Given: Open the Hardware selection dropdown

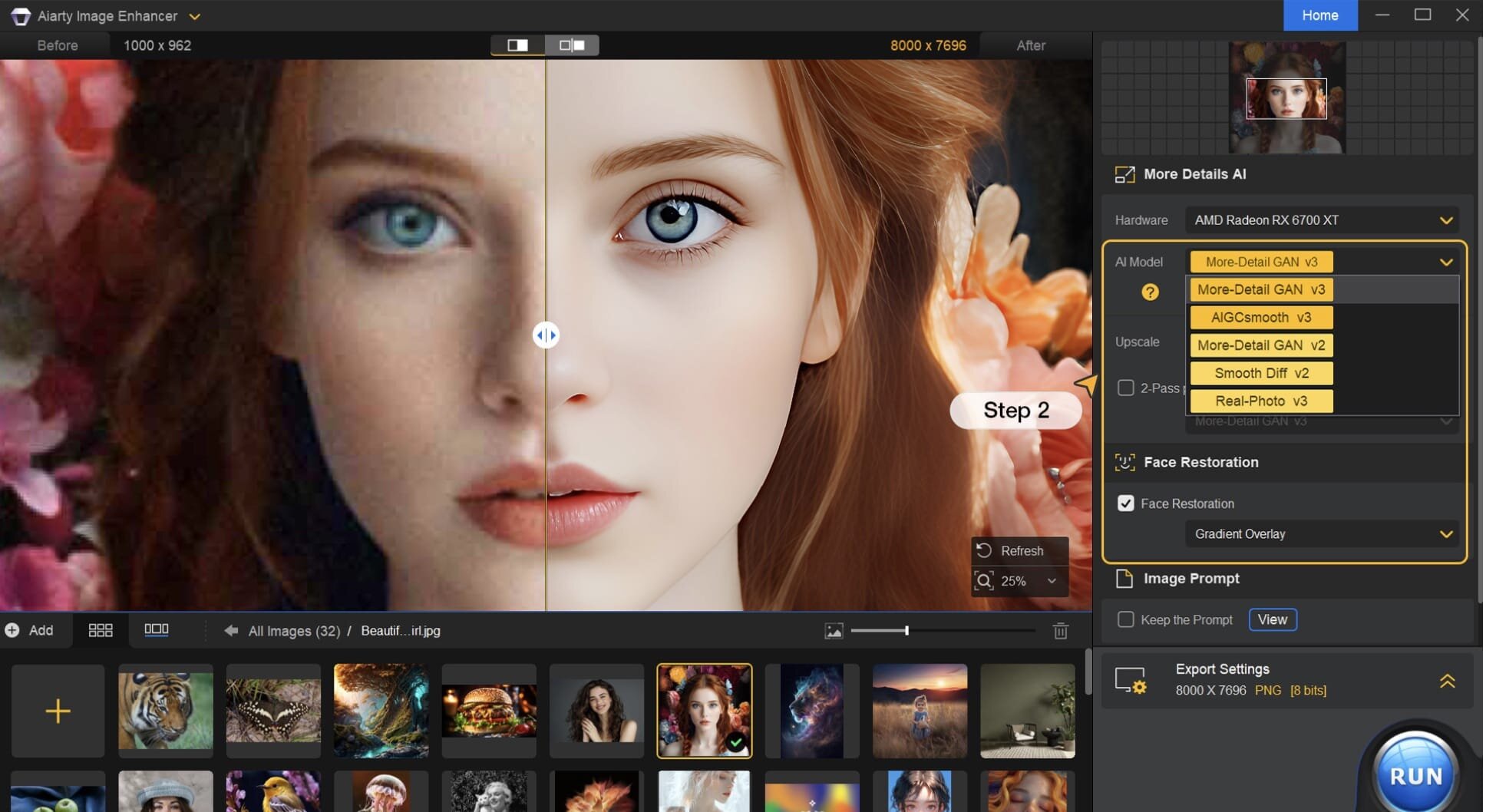Looking at the screenshot, I should click(1322, 220).
